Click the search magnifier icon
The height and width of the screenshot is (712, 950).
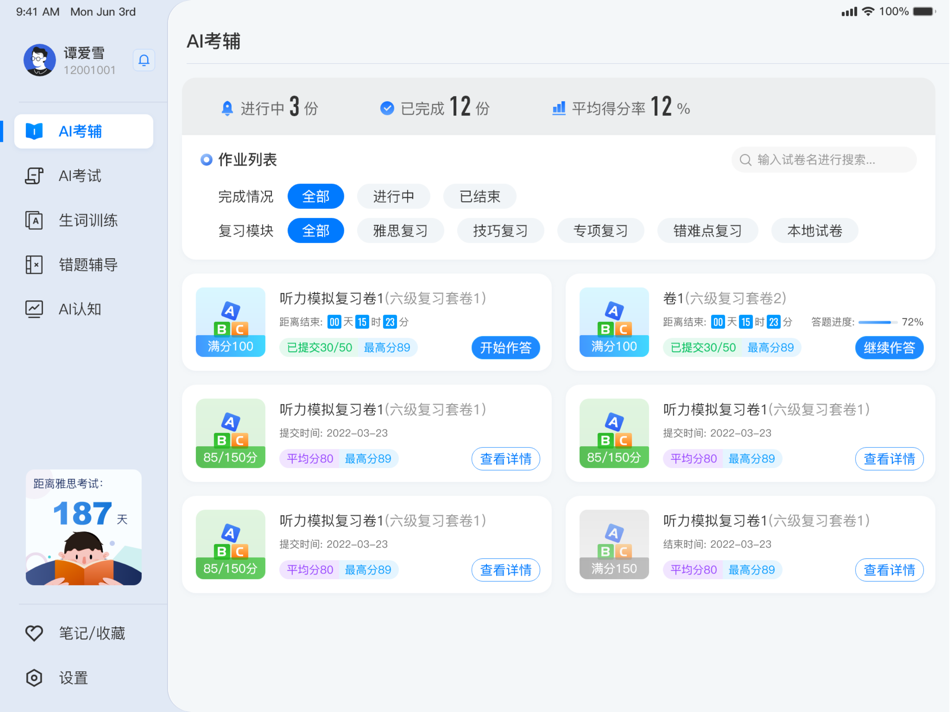click(746, 160)
